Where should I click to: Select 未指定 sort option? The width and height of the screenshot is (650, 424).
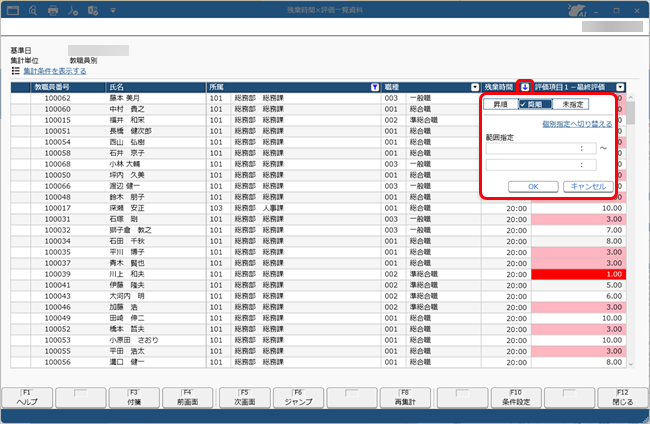[x=571, y=104]
